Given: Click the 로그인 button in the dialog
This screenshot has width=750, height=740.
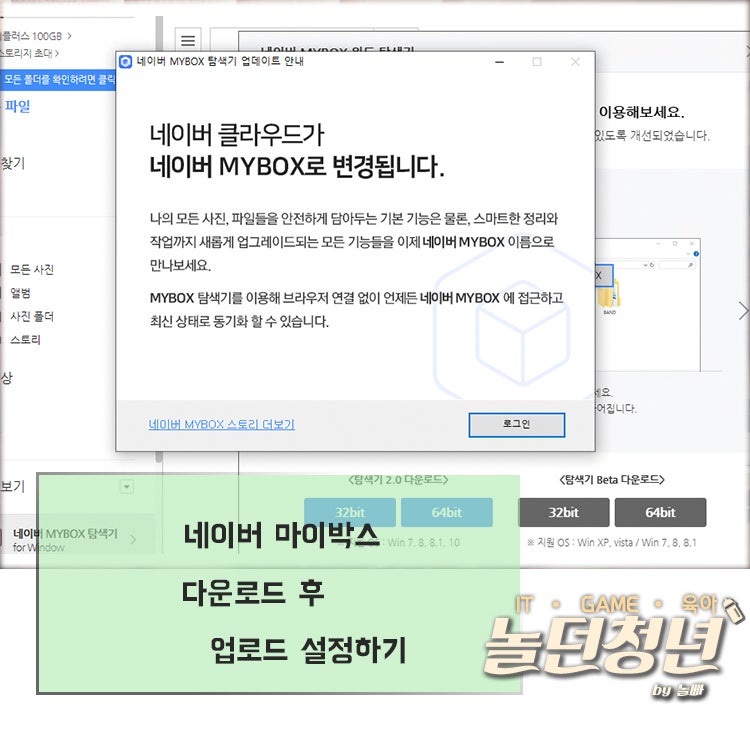Looking at the screenshot, I should tap(517, 424).
